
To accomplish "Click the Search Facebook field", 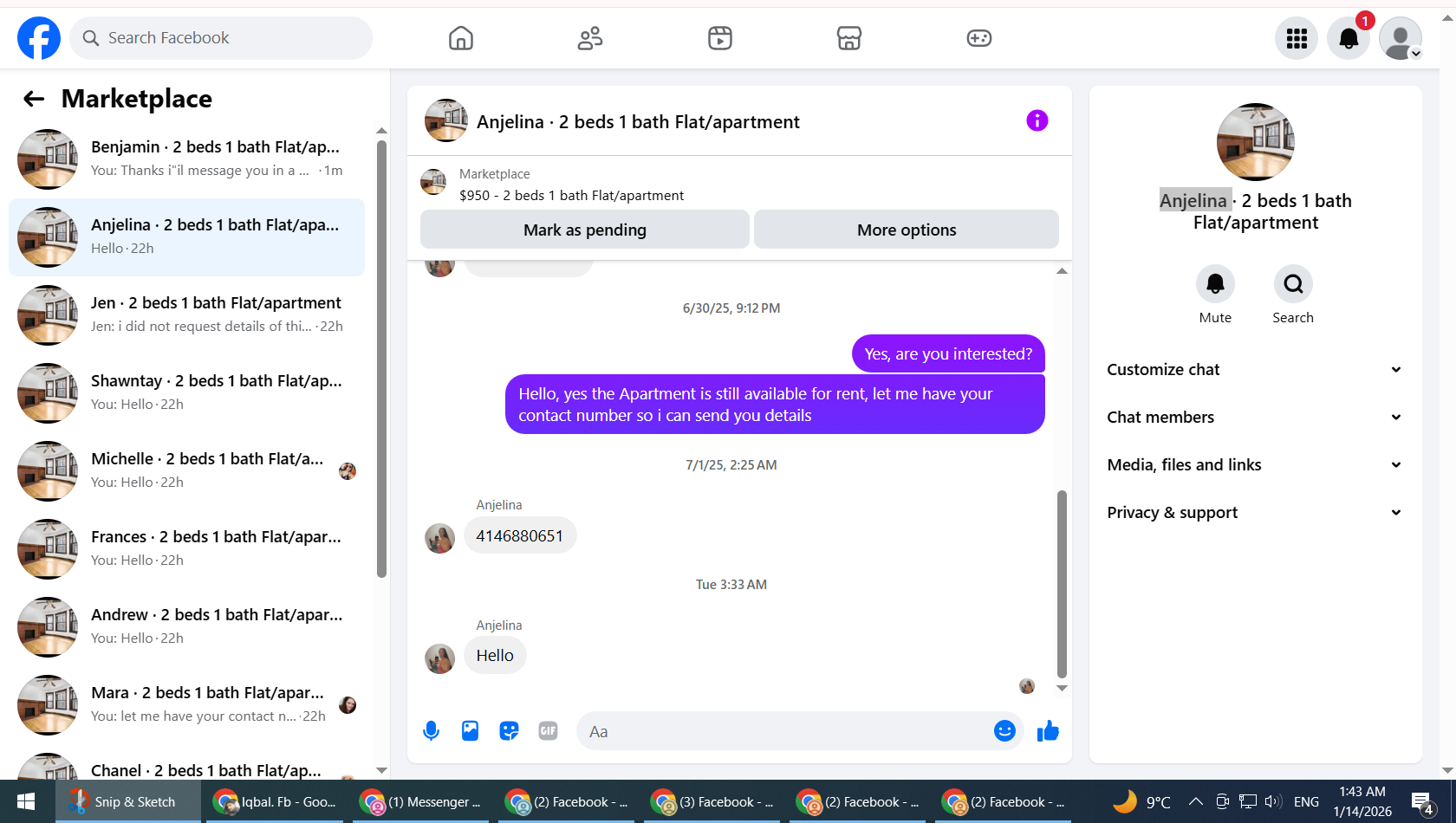I will (x=221, y=38).
